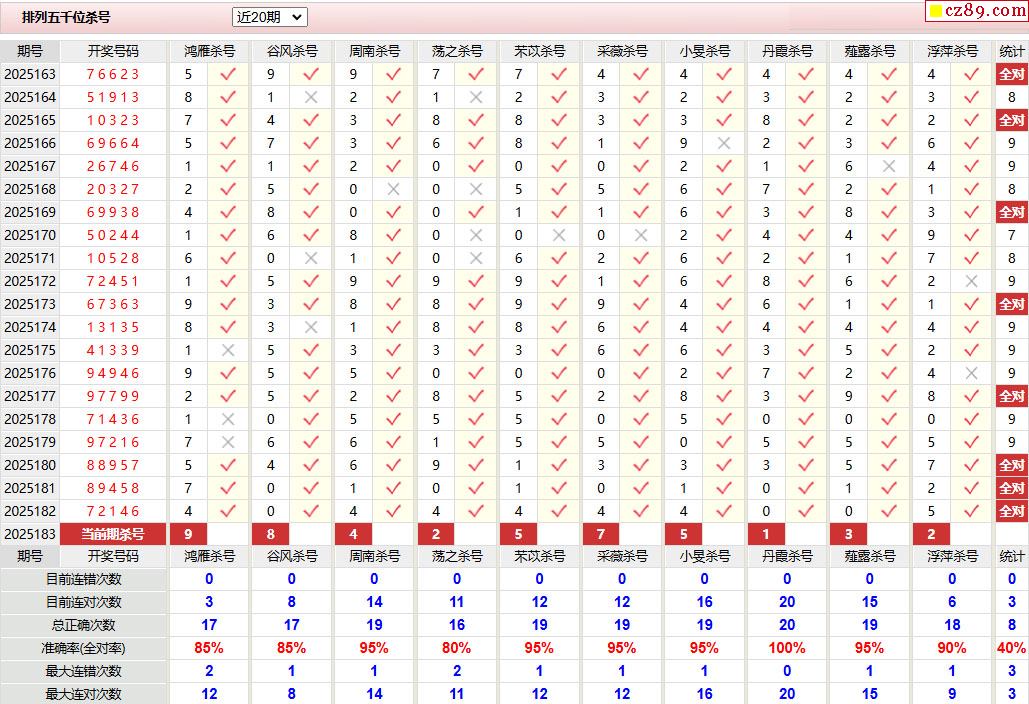Viewport: 1029px width, 704px height.
Task: Click the period number 2025163
Action: pyautogui.click(x=30, y=74)
